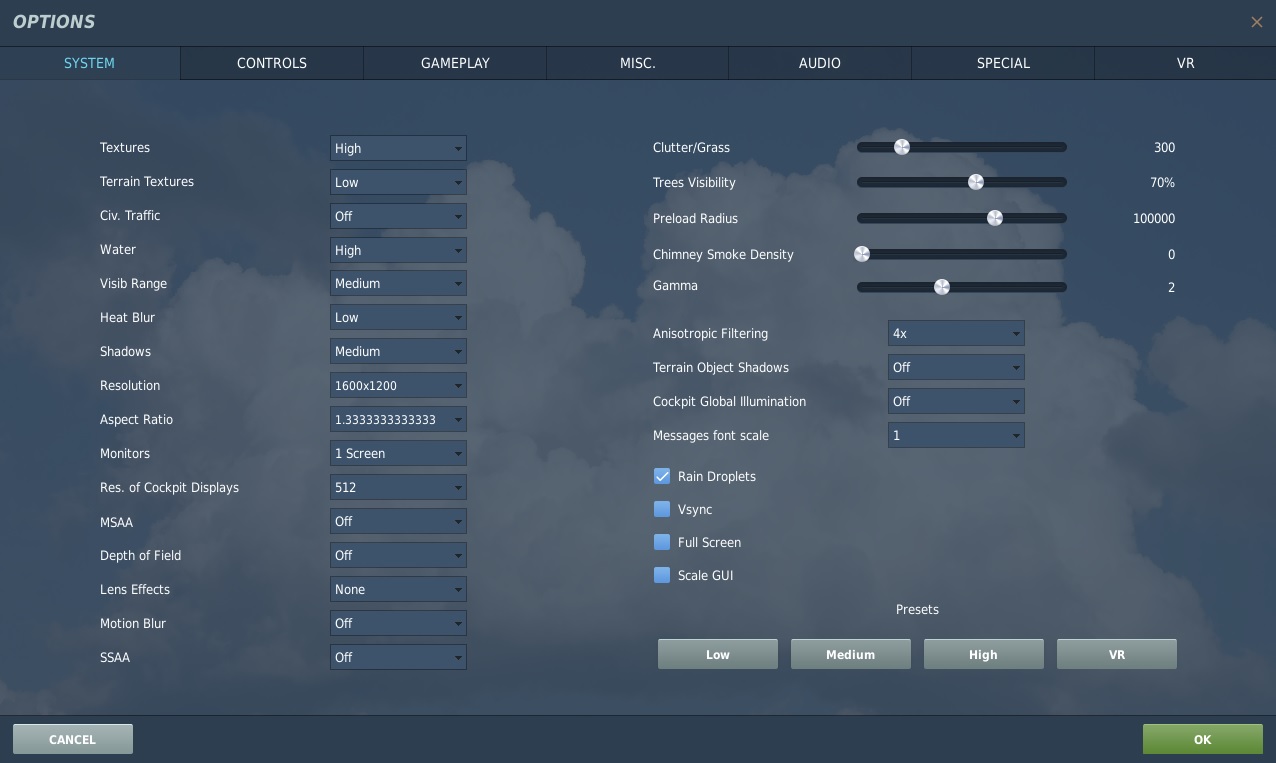This screenshot has width=1276, height=763.
Task: Expand the Aspect Ratio dropdown
Action: (x=398, y=419)
